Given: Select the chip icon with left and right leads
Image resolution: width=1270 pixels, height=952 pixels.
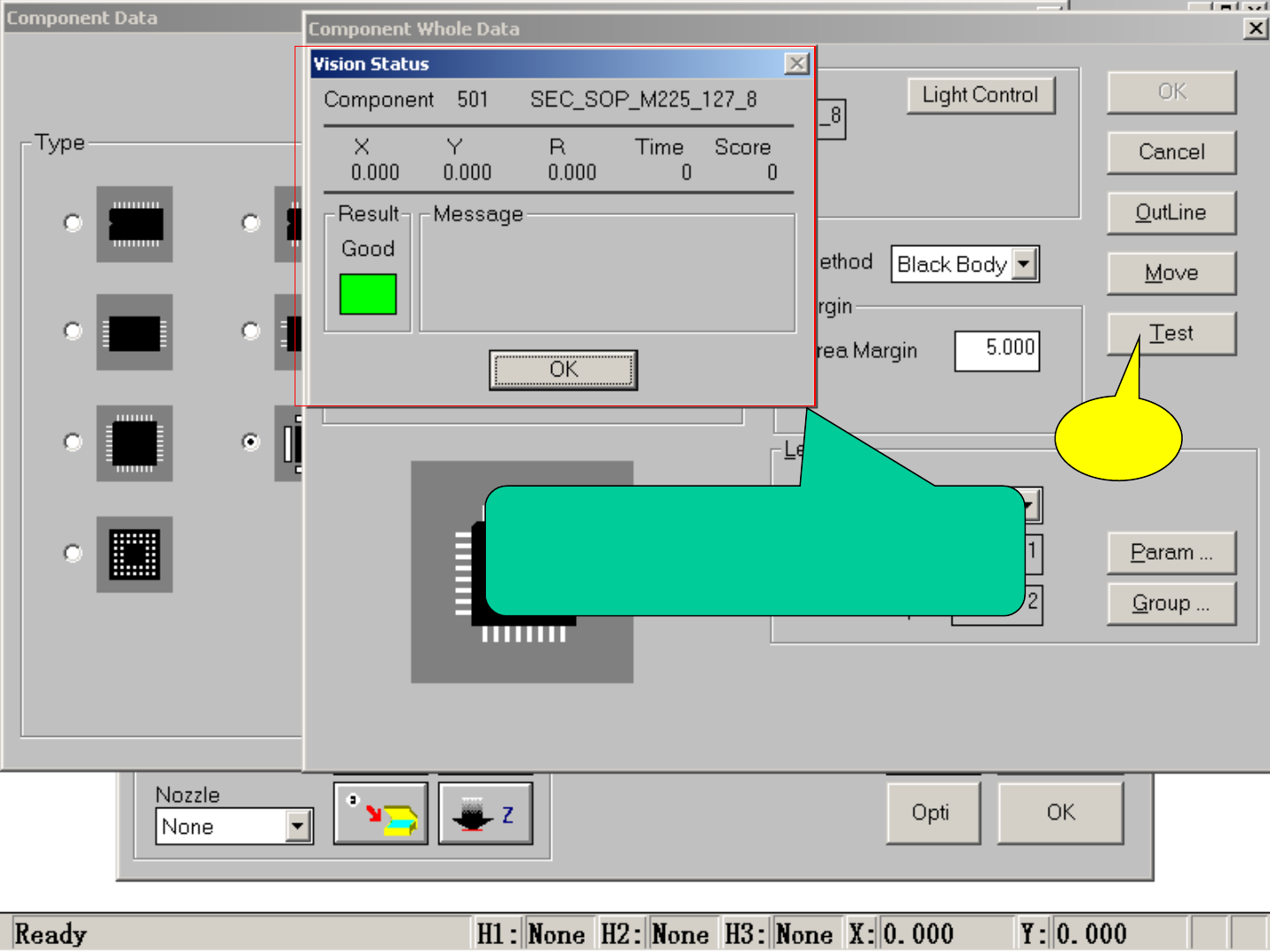Looking at the screenshot, I should click(x=134, y=333).
